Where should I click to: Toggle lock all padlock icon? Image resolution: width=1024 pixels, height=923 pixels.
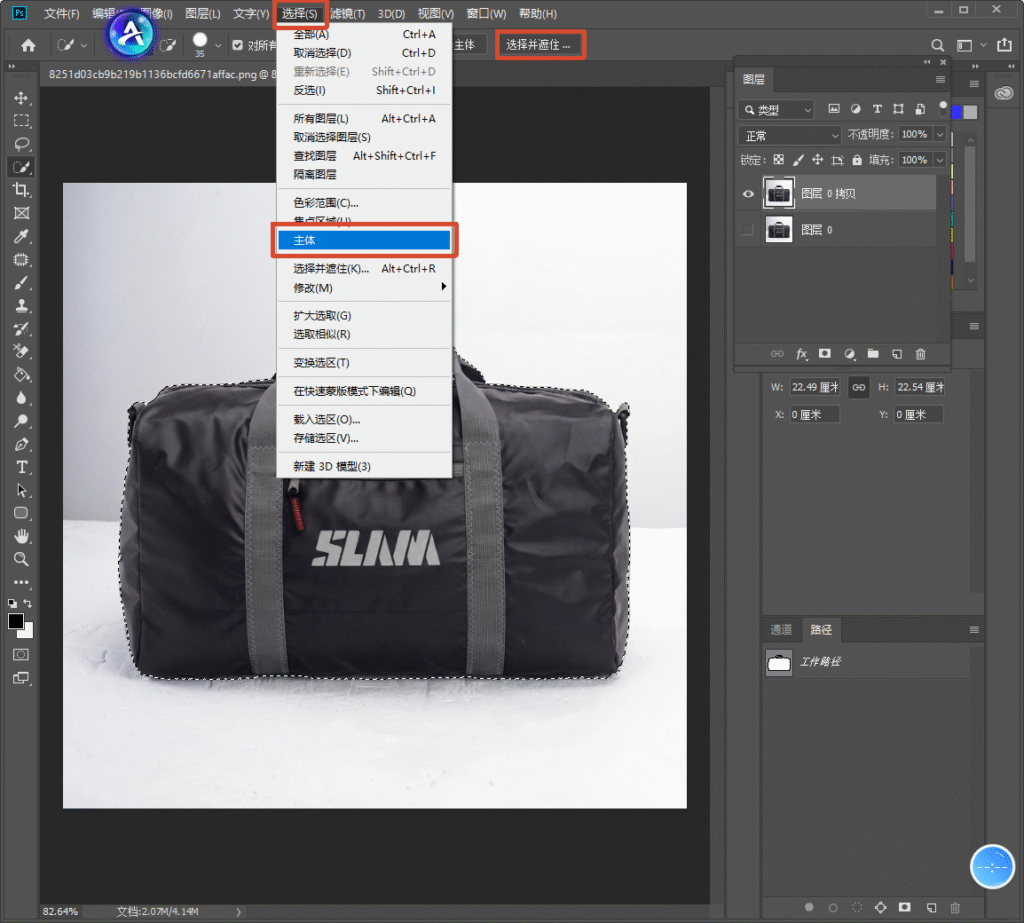857,160
